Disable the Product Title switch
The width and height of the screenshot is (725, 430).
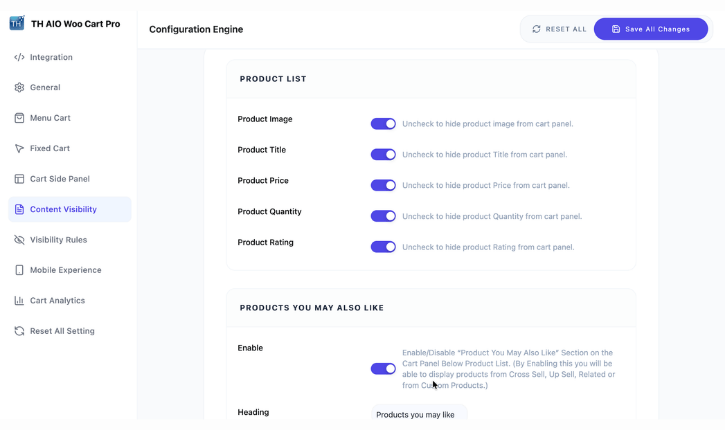click(x=383, y=154)
